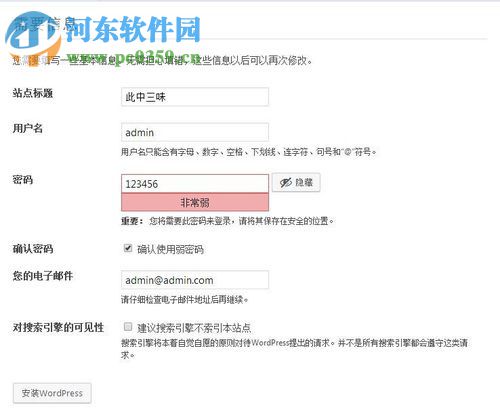The image size is (500, 420).
Task: Click the password field showing 123456
Action: [195, 184]
